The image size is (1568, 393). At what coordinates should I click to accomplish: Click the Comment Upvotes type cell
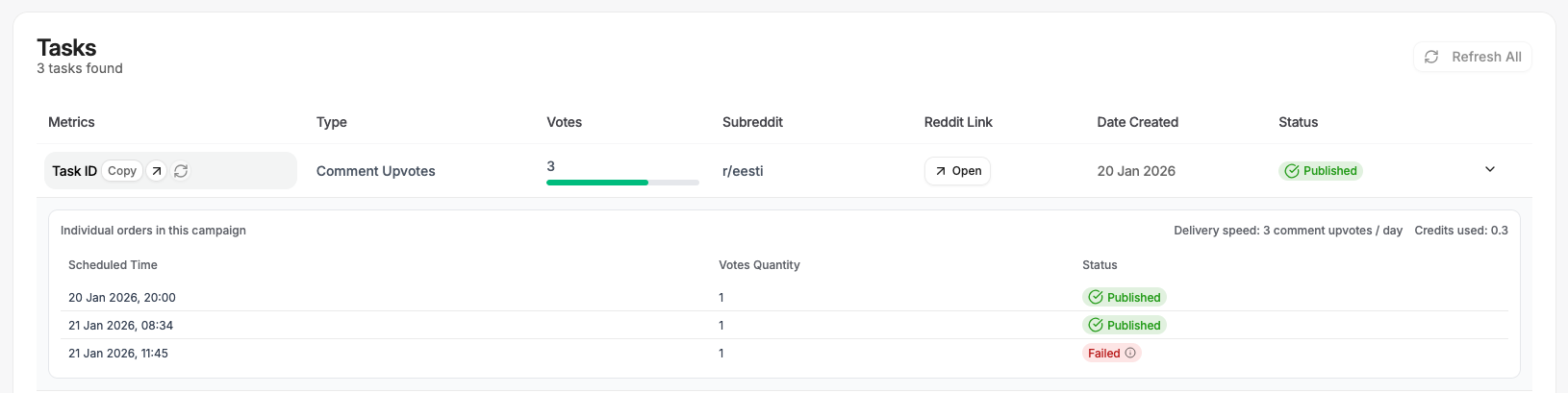[x=375, y=171]
